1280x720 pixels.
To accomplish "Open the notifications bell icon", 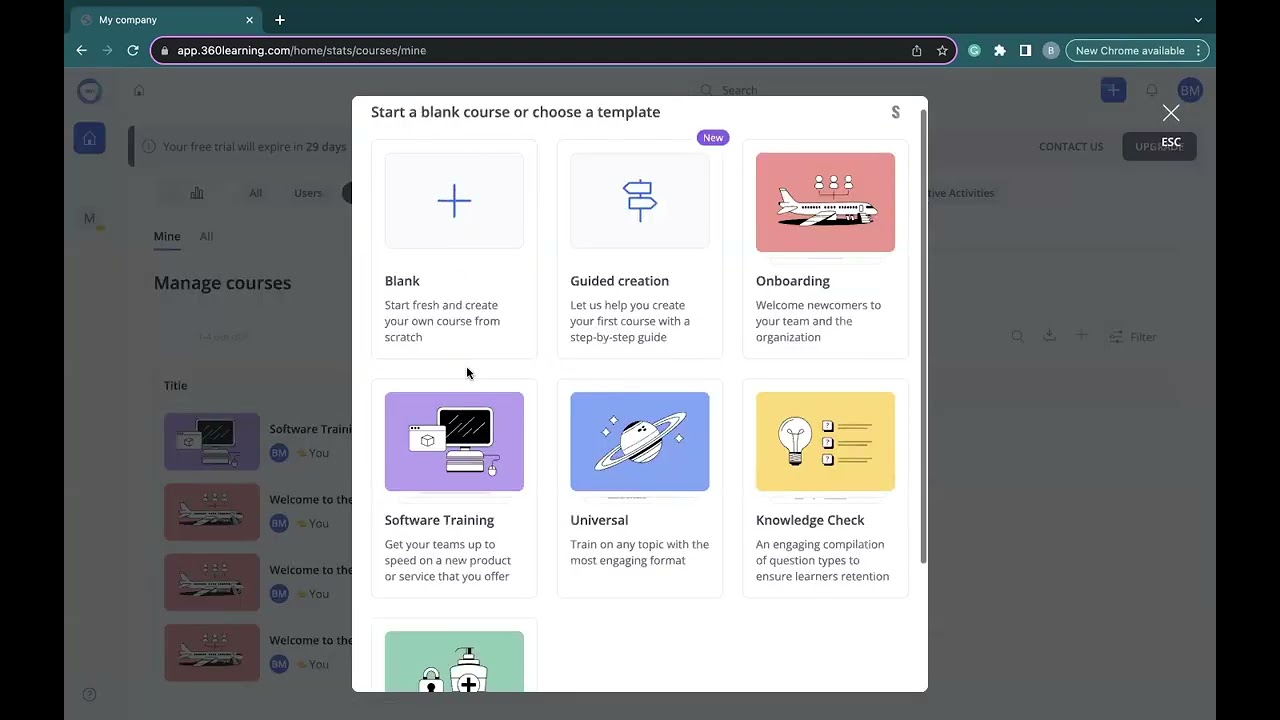I will [1152, 90].
